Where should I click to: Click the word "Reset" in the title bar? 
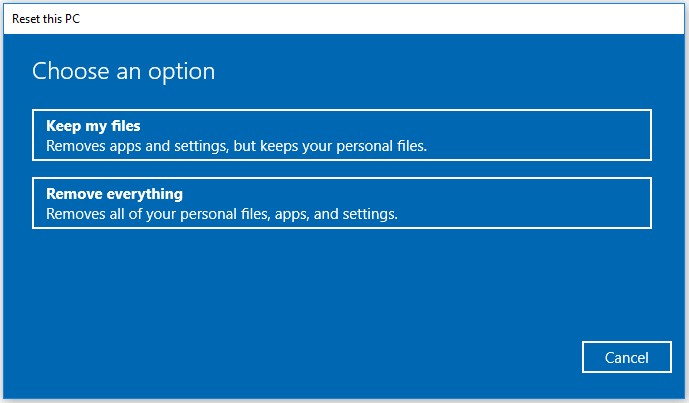[28, 18]
